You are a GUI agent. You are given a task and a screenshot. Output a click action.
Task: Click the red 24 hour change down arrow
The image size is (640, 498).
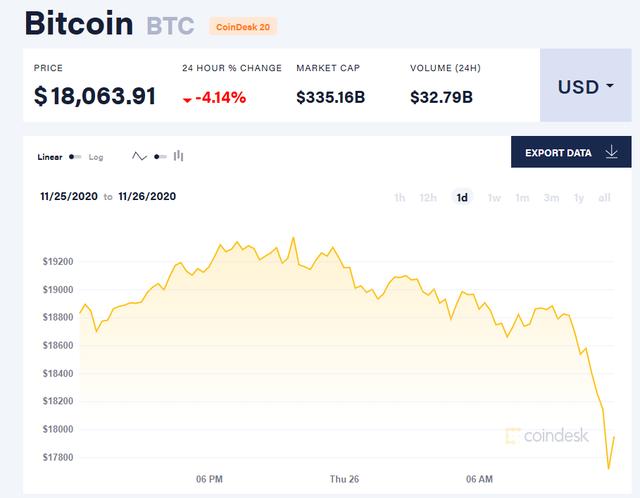[188, 100]
